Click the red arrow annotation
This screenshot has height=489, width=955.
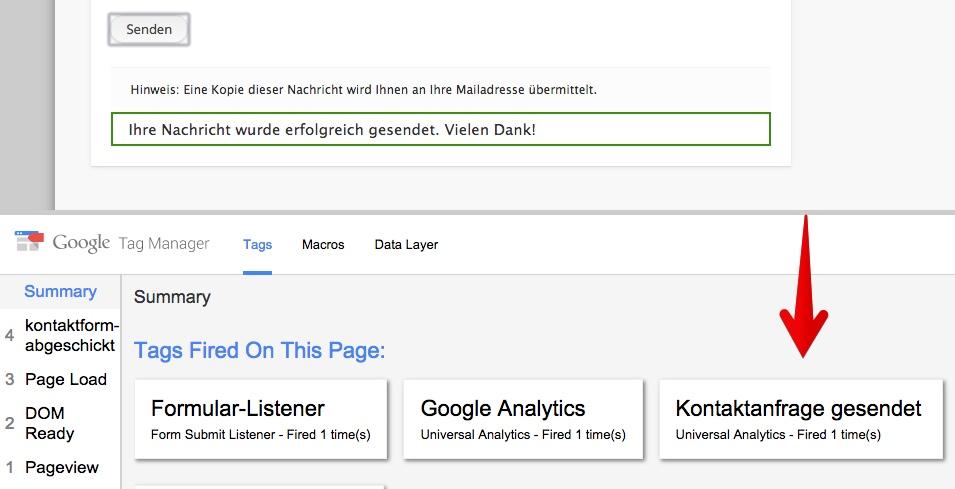[x=804, y=286]
